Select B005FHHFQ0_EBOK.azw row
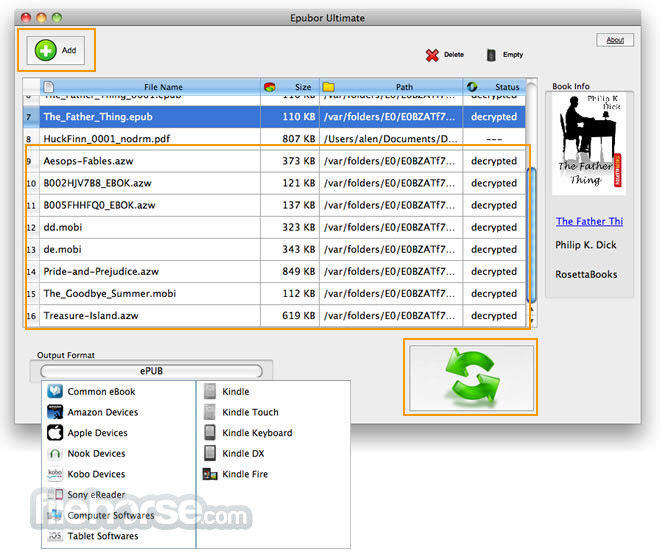Viewport: 660px width, 560px height. [274, 205]
